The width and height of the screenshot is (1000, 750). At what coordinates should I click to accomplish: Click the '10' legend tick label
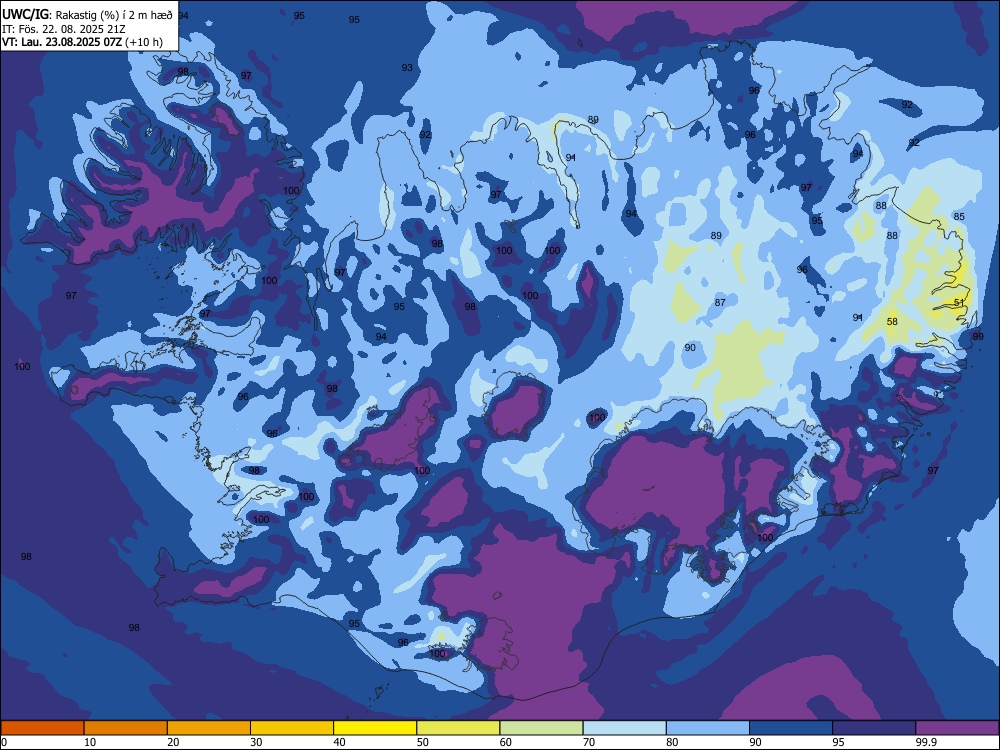[x=90, y=742]
